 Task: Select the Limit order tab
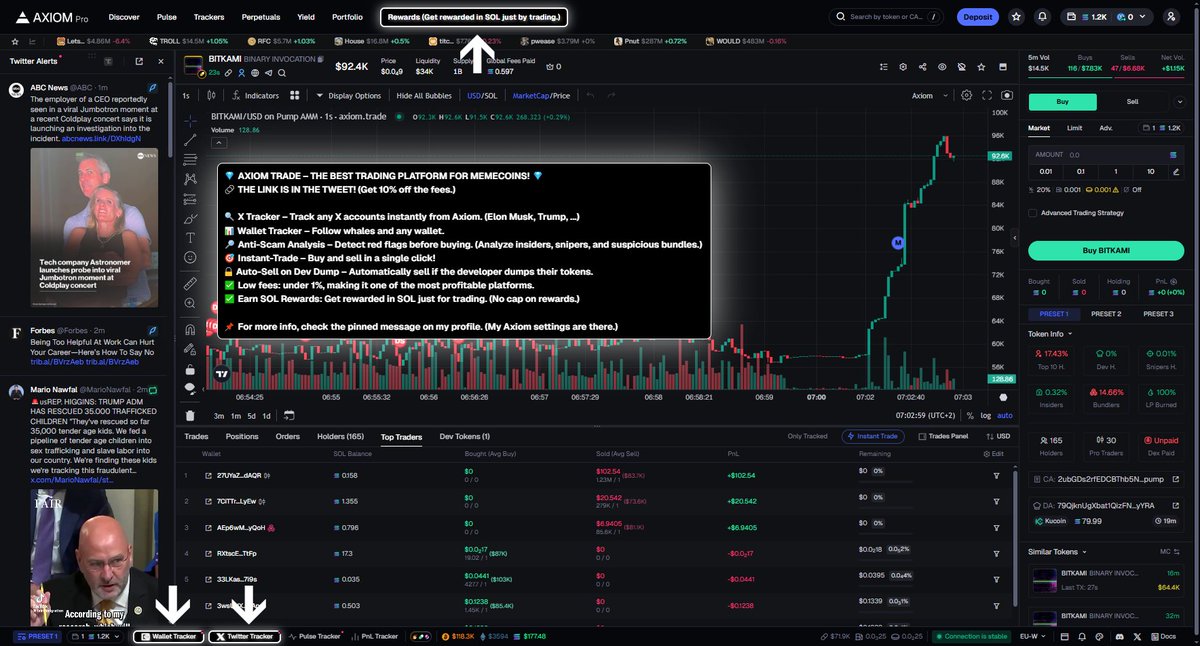tap(1074, 128)
